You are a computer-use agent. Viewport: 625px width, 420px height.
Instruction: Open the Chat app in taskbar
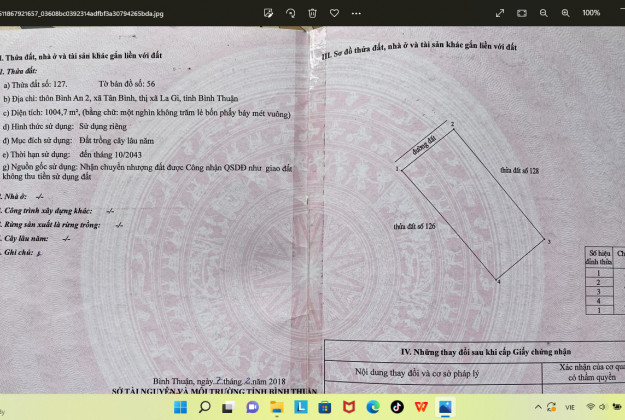coord(252,407)
